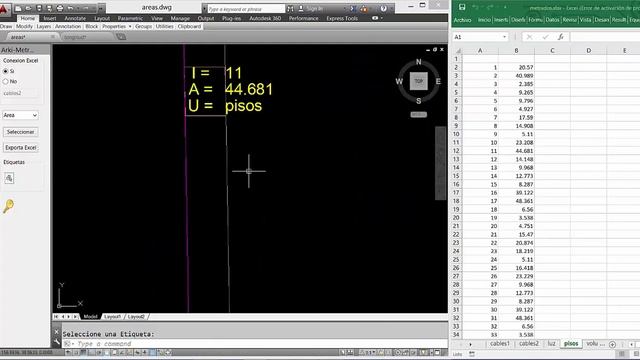This screenshot has height=360, width=640.
Task: Click the Excel formula confirm check icon
Action: point(545,37)
